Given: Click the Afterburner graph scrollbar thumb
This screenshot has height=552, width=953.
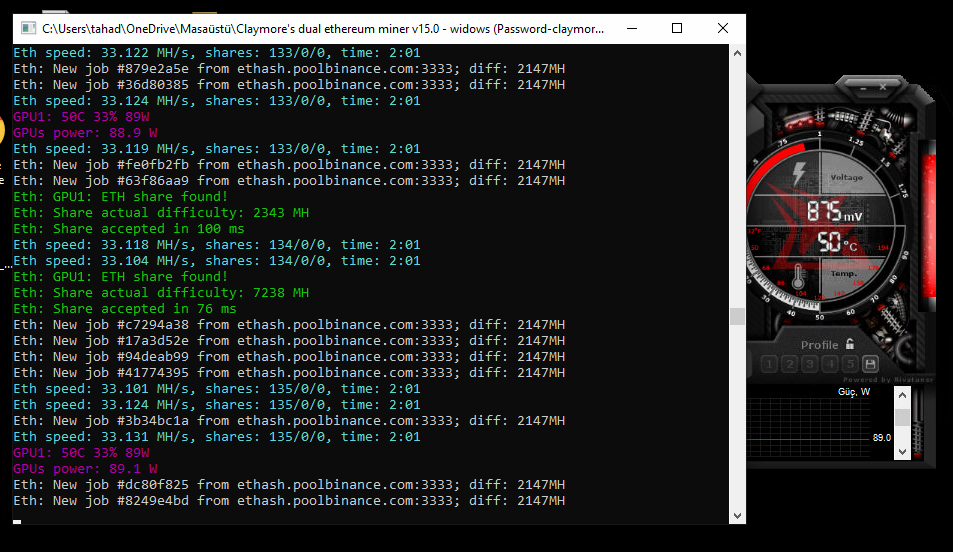Looking at the screenshot, I should (903, 417).
